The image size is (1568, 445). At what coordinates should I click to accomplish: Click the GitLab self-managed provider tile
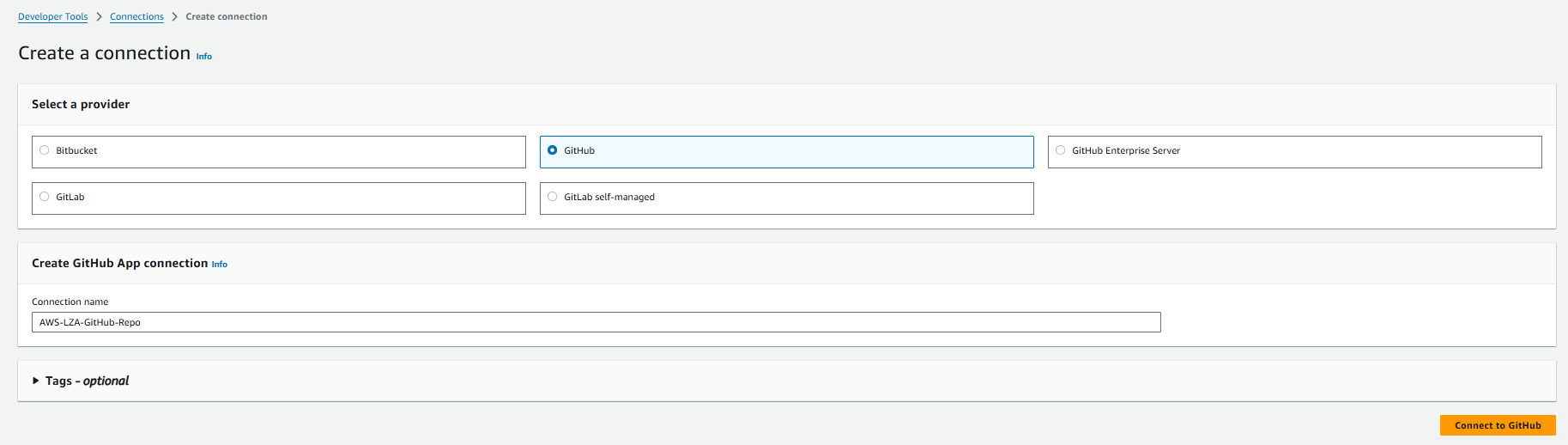(x=787, y=198)
